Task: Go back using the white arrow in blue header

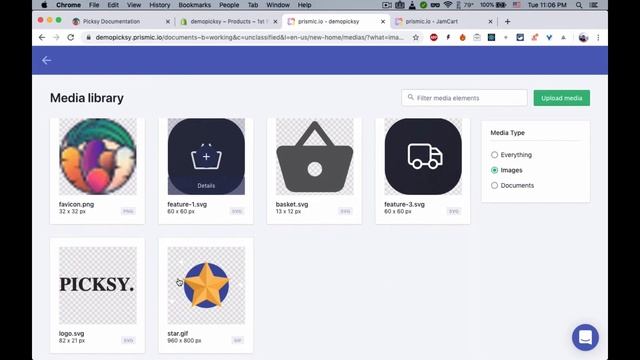Action: coord(47,60)
